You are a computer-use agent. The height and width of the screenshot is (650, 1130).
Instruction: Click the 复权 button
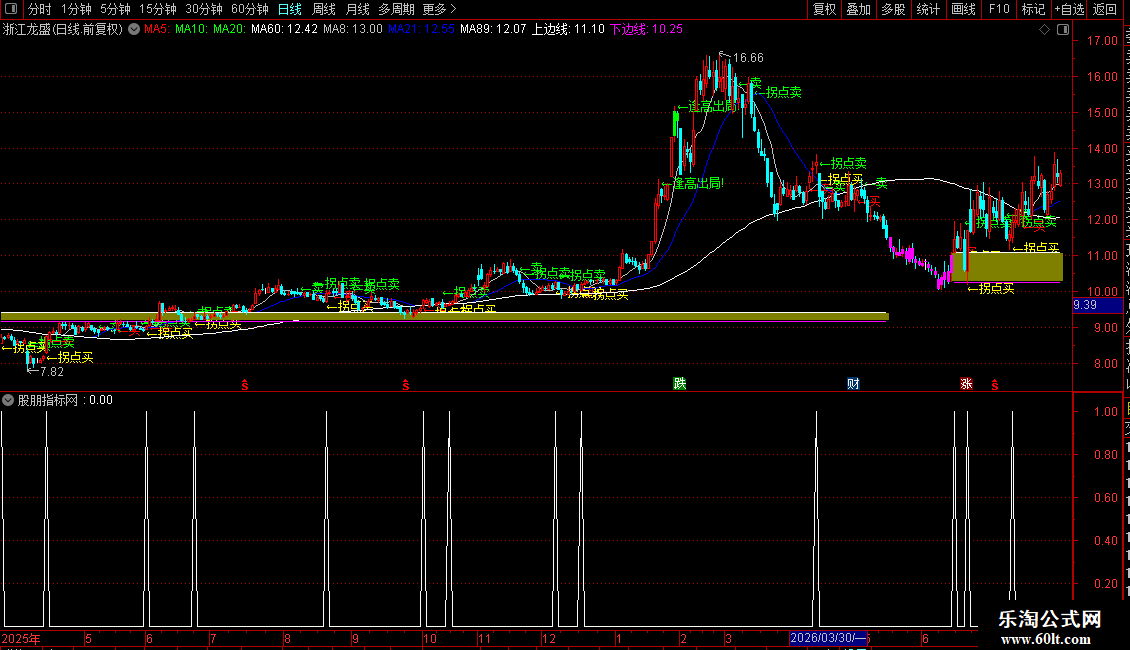click(824, 9)
